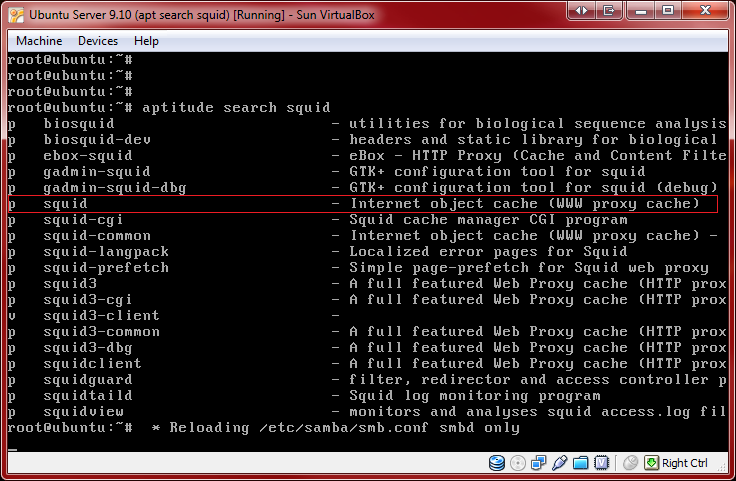Image resolution: width=736 pixels, height=481 pixels.
Task: Click the 'squid3-client' package name
Action: (101, 315)
